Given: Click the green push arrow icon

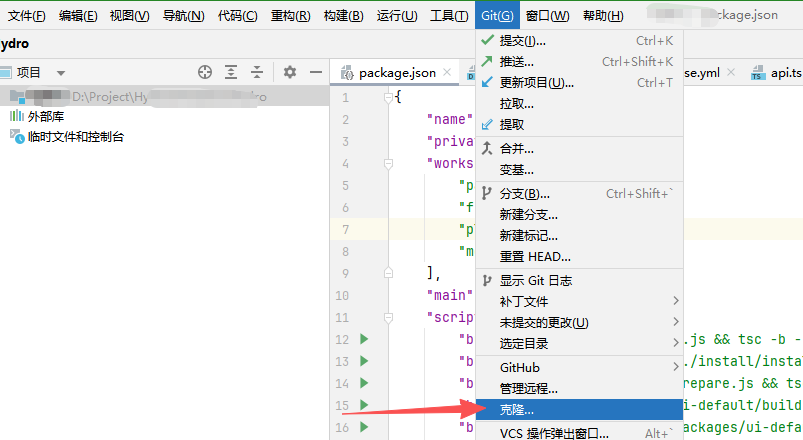Looking at the screenshot, I should (x=487, y=61).
